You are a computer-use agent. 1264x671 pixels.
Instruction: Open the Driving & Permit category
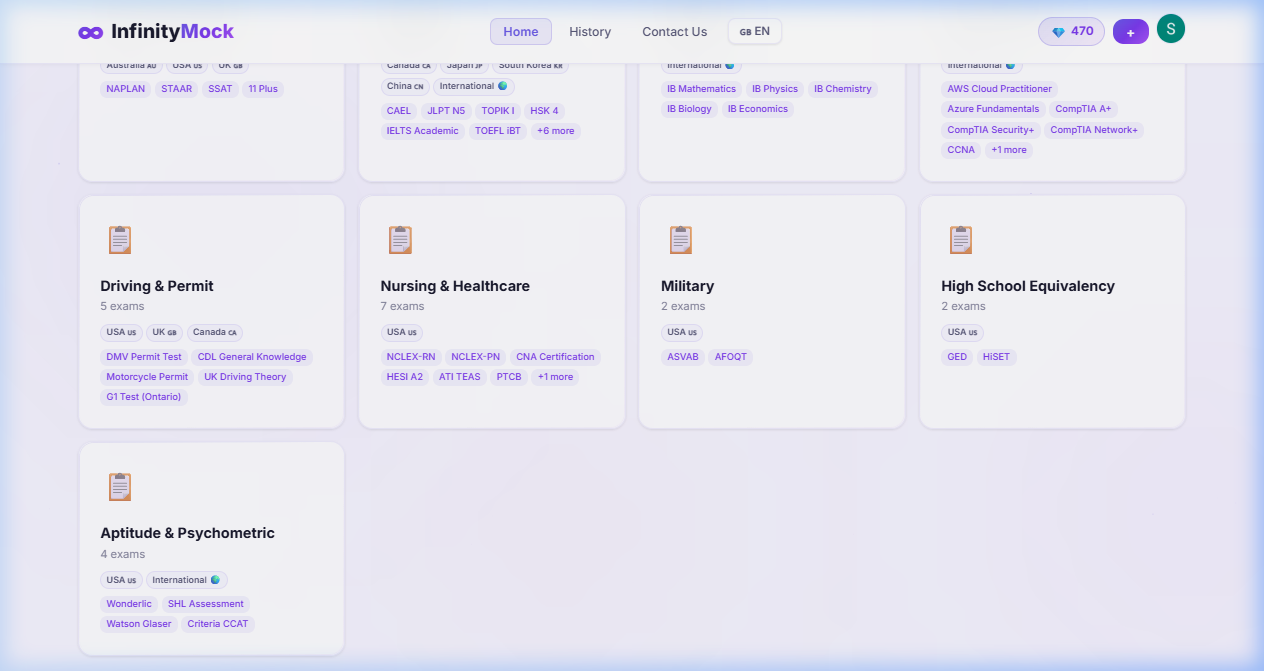(x=157, y=286)
